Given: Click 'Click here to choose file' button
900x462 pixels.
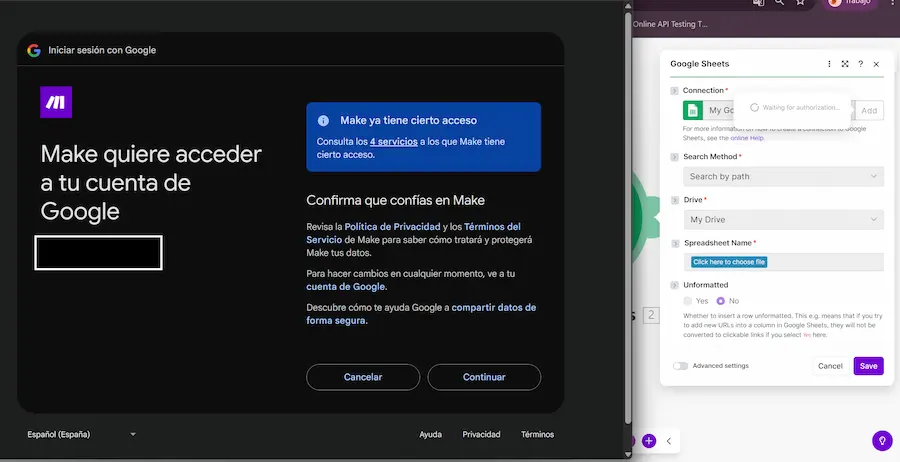Looking at the screenshot, I should click(x=729, y=262).
